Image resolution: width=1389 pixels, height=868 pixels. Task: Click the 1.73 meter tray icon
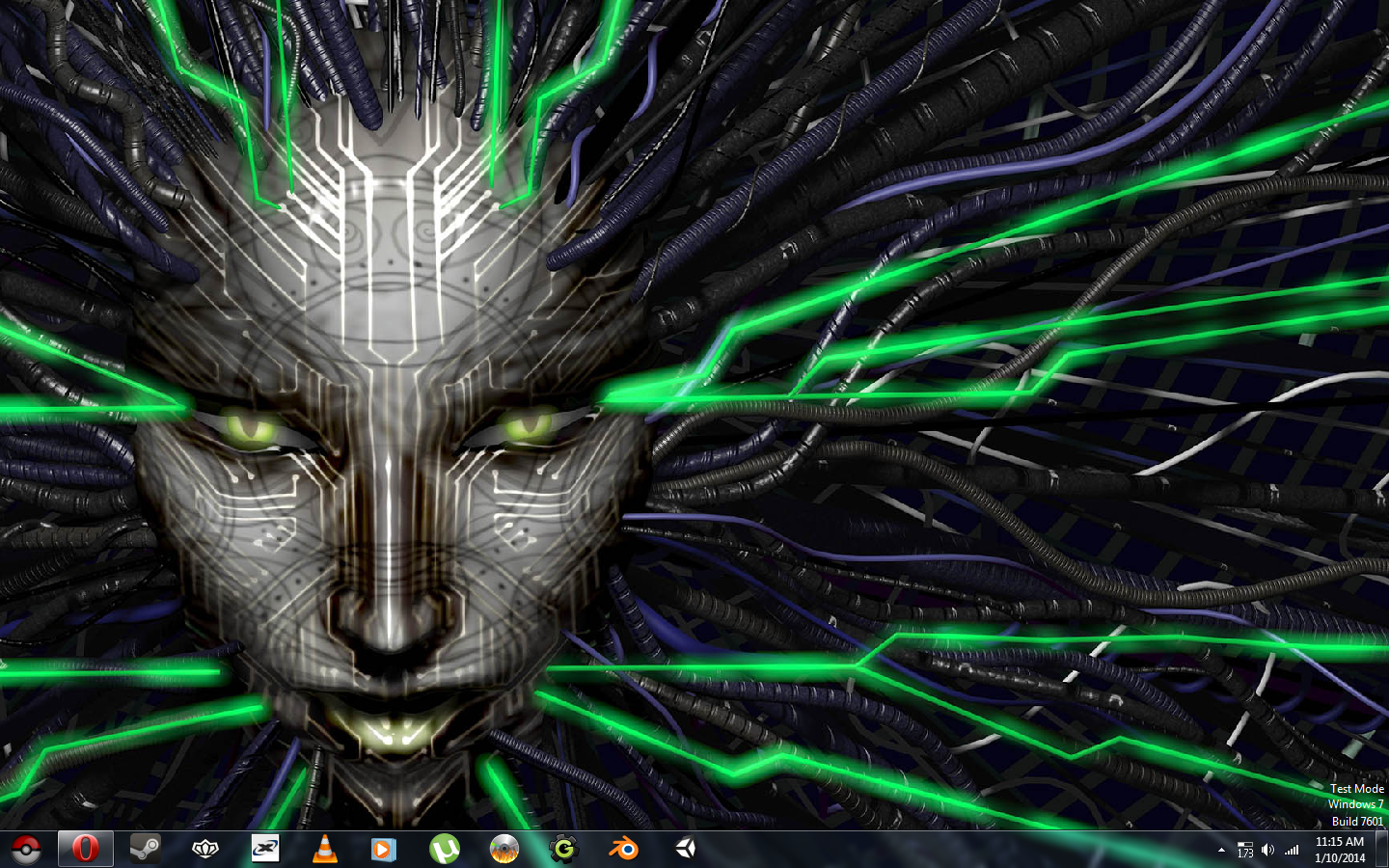pyautogui.click(x=1244, y=851)
